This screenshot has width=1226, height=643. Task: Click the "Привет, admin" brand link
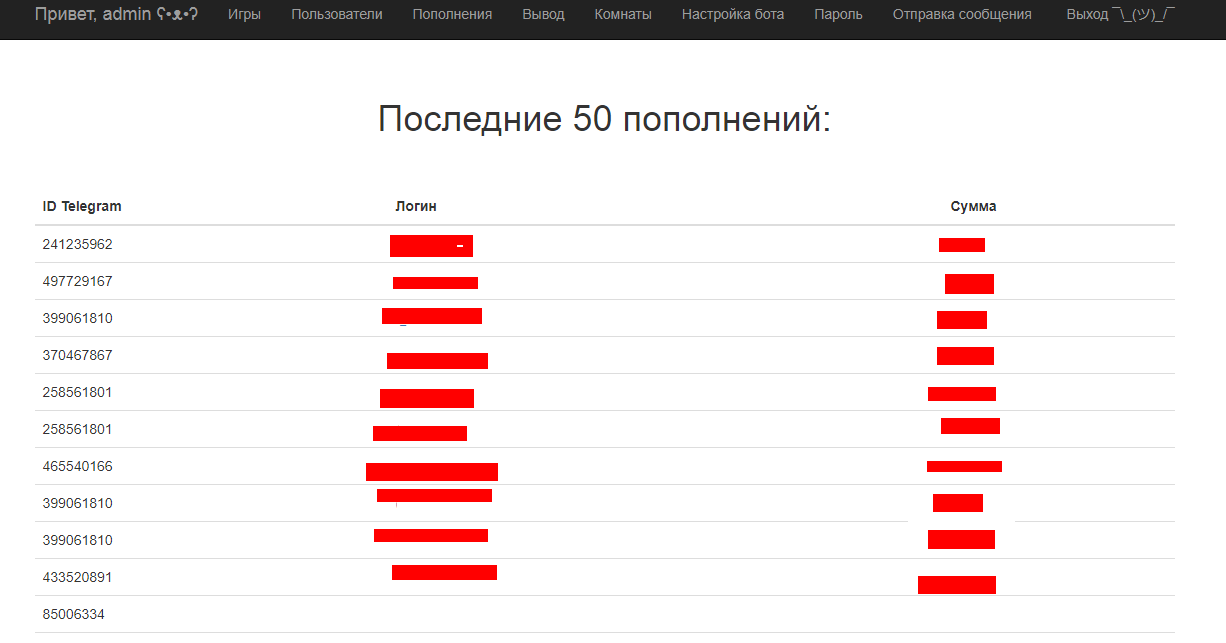pos(116,14)
